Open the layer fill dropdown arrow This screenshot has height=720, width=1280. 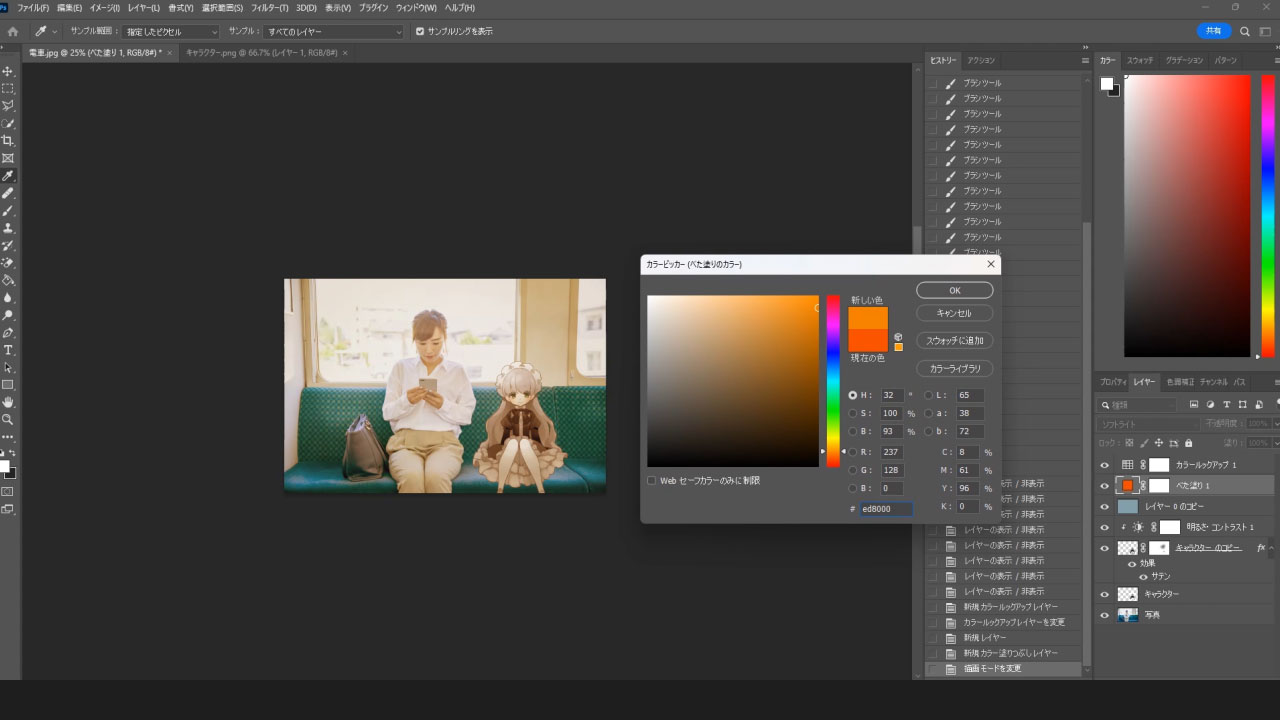pyautogui.click(x=1276, y=443)
